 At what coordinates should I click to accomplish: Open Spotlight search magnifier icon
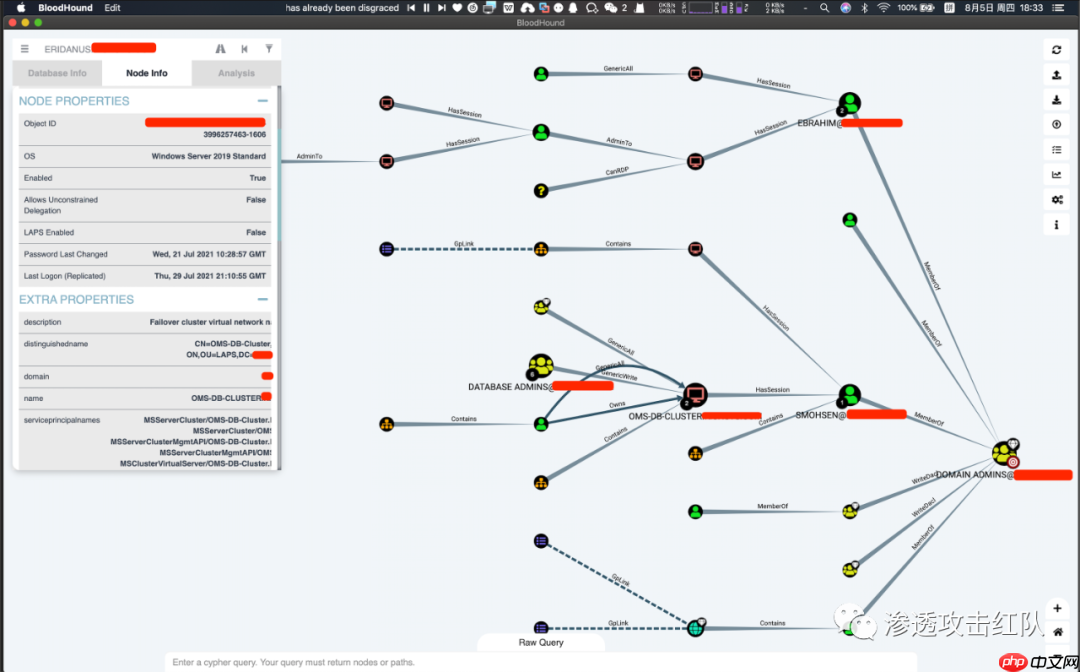824,8
